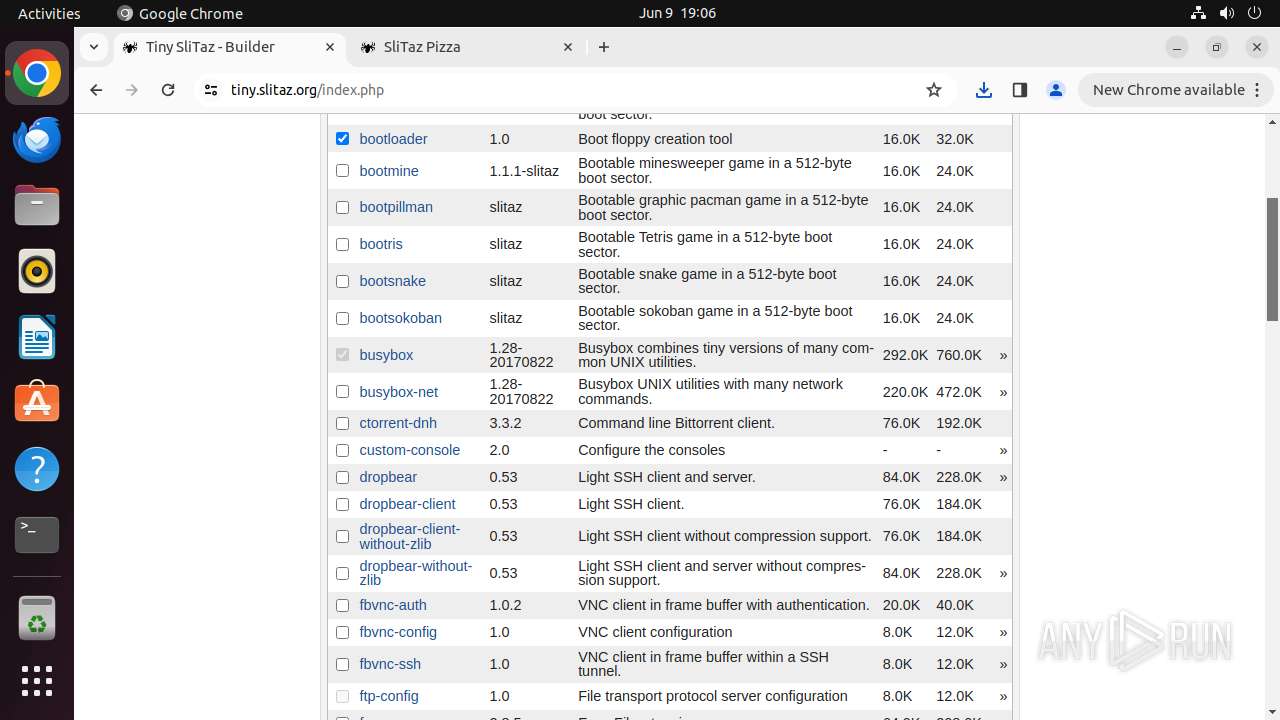Open the Help icon in the dock
This screenshot has height=720, width=1280.
click(x=37, y=469)
